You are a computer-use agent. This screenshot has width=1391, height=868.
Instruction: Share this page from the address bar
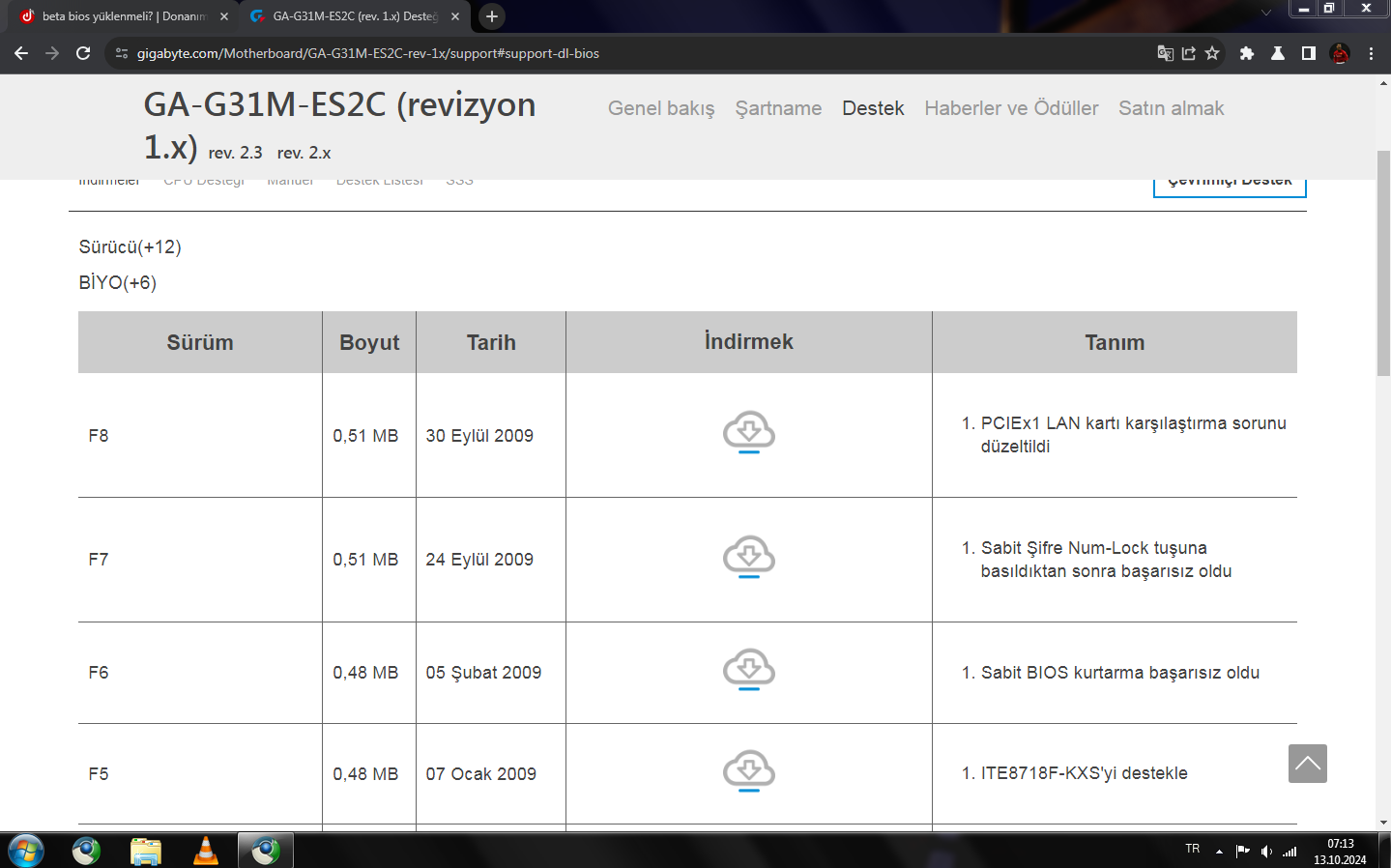tap(1189, 53)
